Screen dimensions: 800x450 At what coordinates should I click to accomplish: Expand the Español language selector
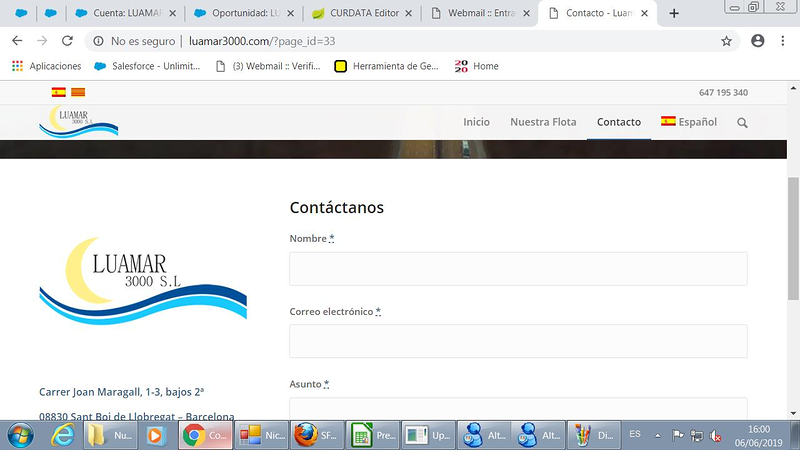689,122
